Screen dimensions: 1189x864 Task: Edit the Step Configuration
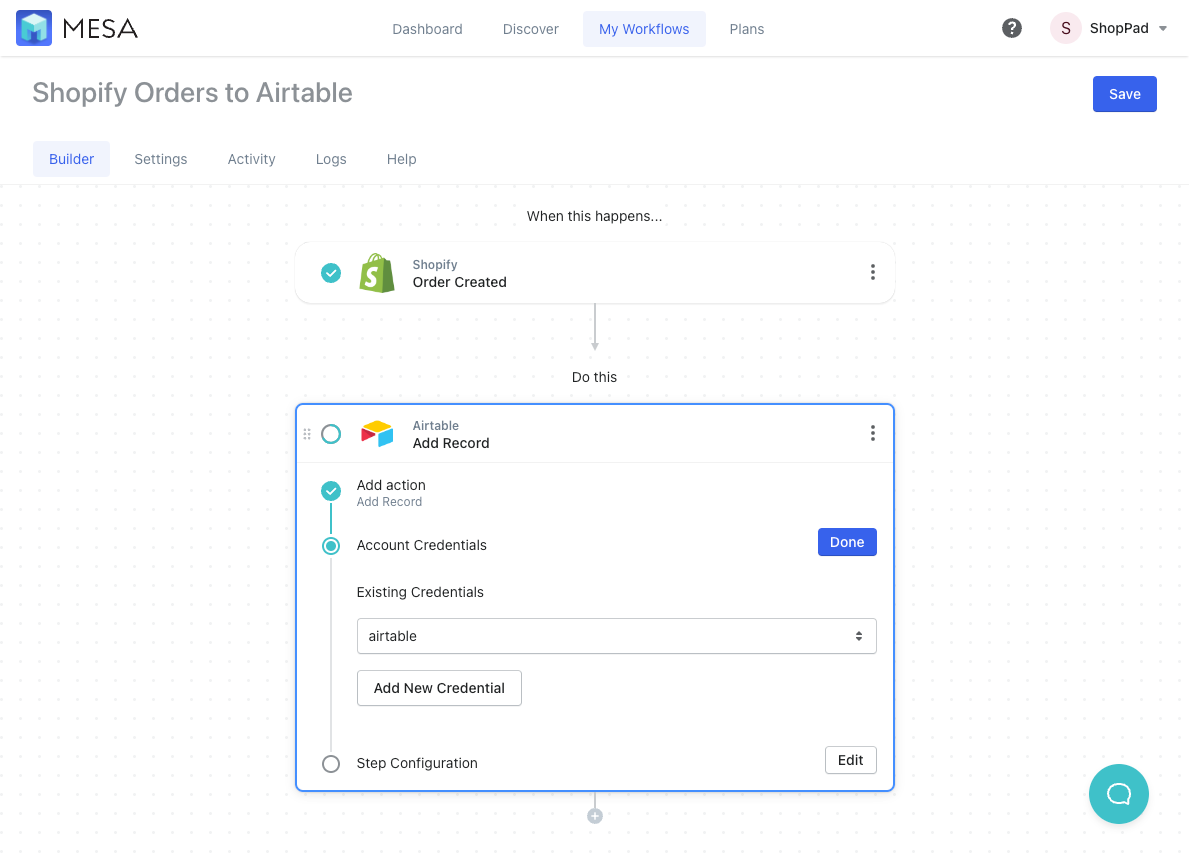pos(850,760)
